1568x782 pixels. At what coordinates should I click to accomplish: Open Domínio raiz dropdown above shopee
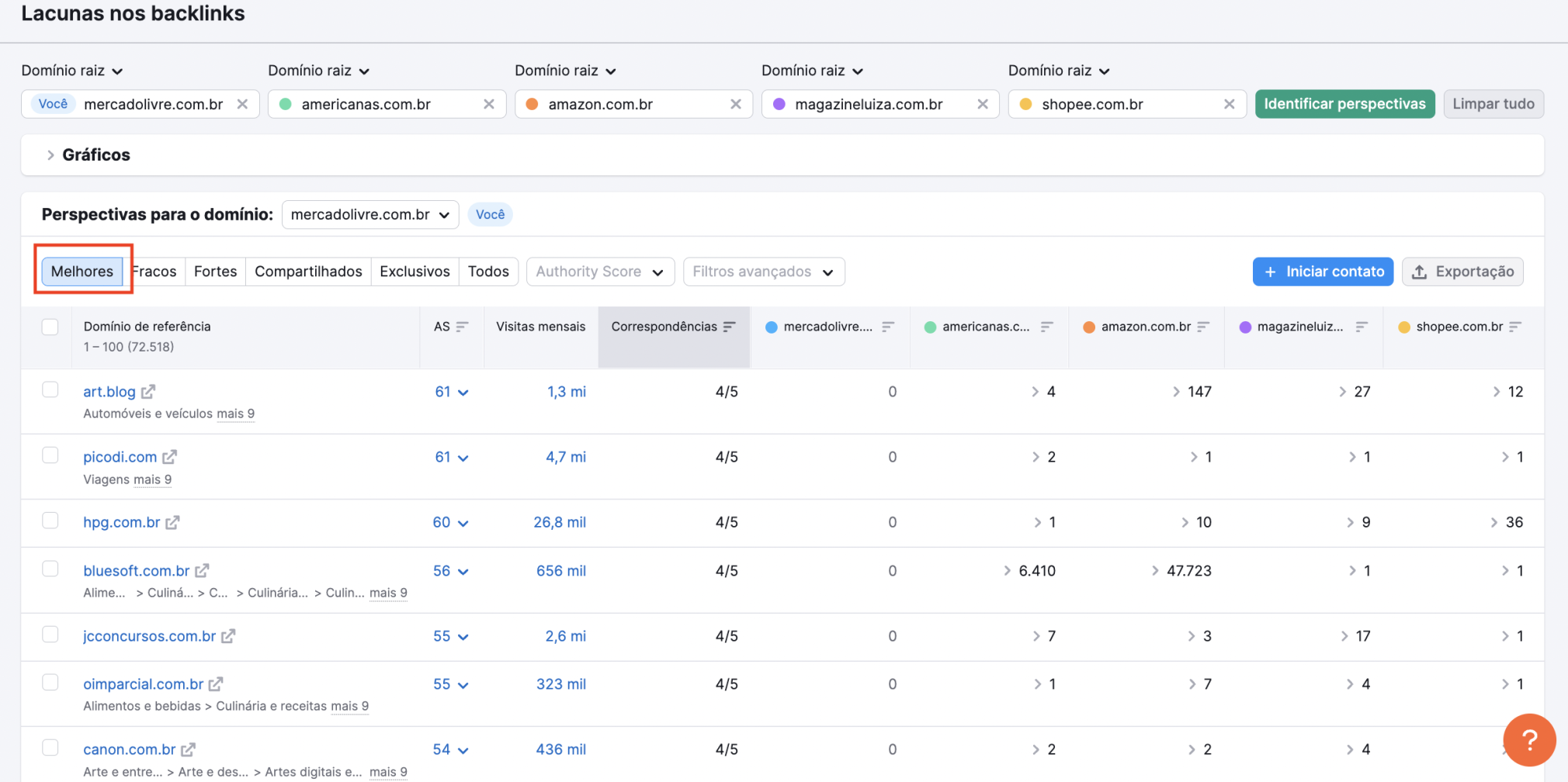pyautogui.click(x=1060, y=71)
